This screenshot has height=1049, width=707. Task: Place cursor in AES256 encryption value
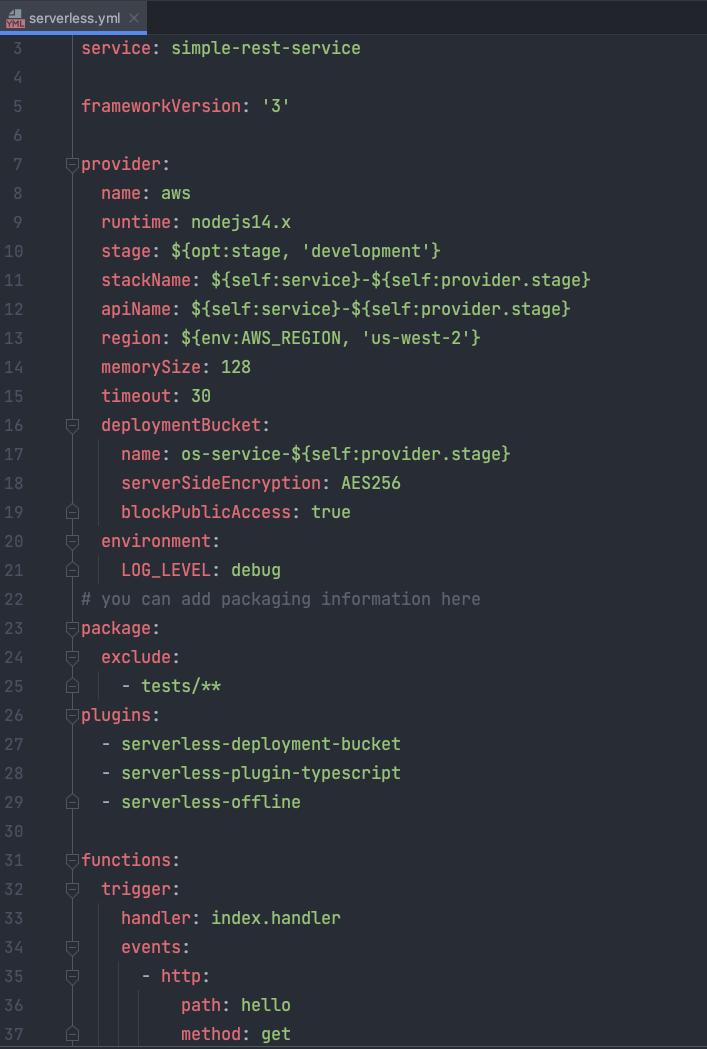click(371, 483)
